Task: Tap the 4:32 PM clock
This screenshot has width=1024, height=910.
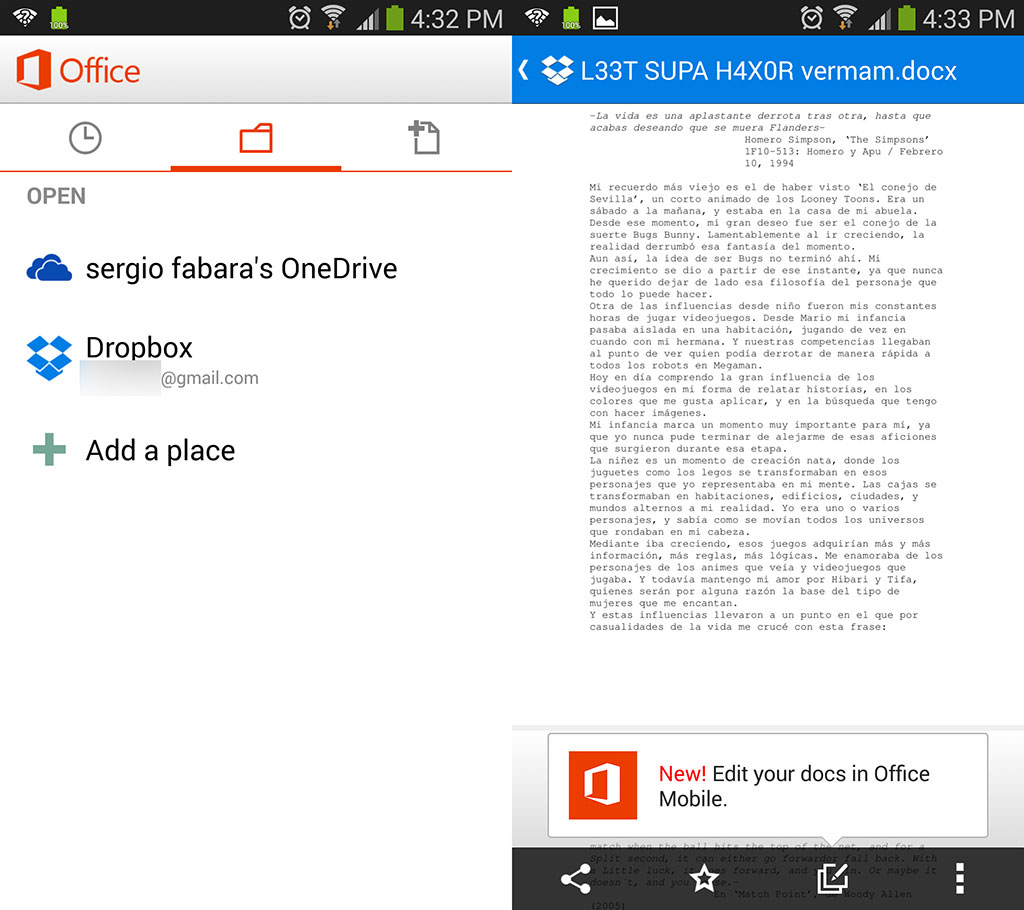Action: [456, 18]
